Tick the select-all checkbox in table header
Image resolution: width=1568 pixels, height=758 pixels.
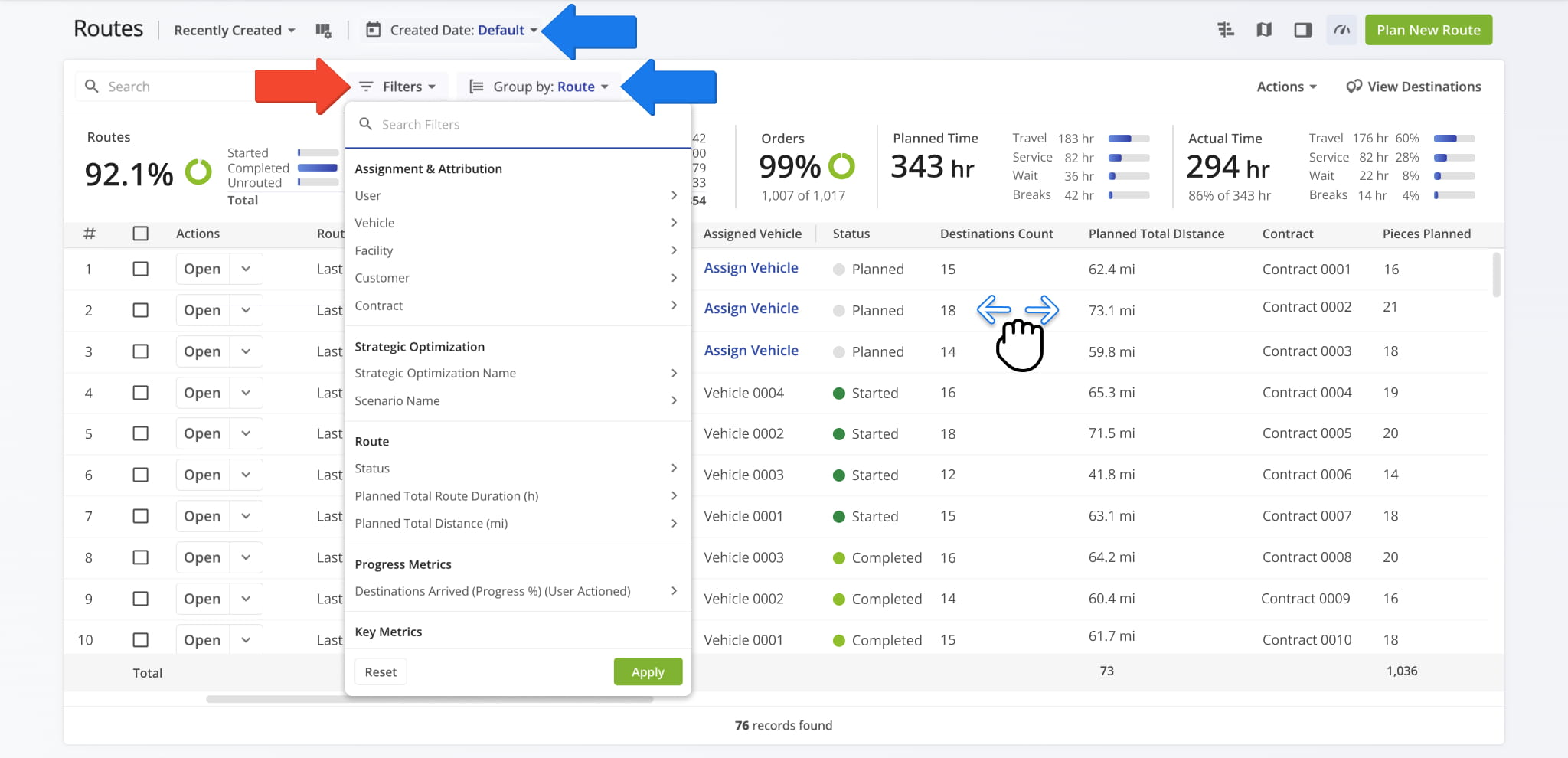point(141,234)
